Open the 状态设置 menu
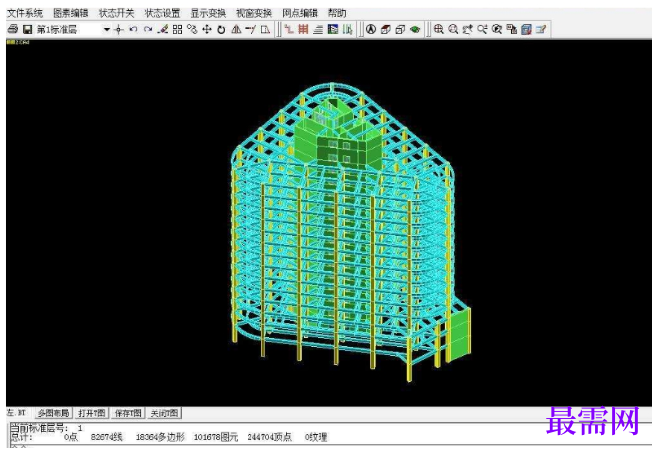The height and width of the screenshot is (452, 658). (162, 13)
